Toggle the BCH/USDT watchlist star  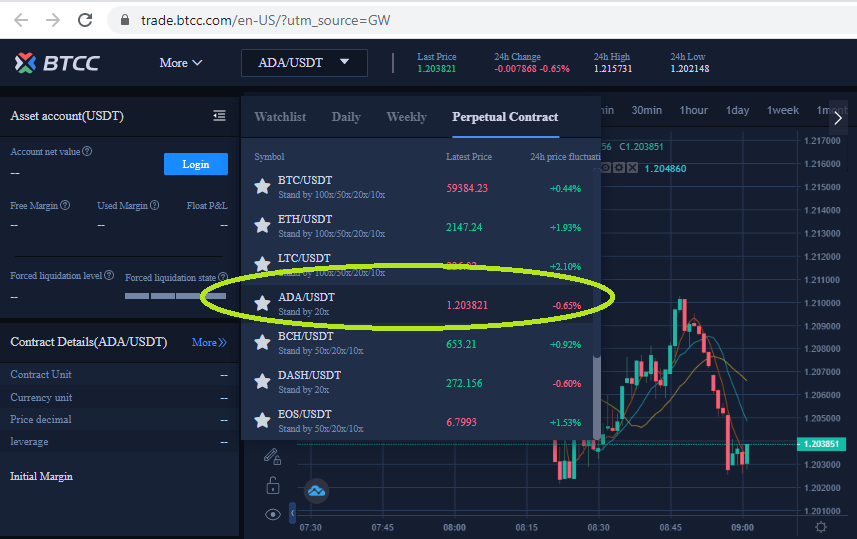(262, 342)
